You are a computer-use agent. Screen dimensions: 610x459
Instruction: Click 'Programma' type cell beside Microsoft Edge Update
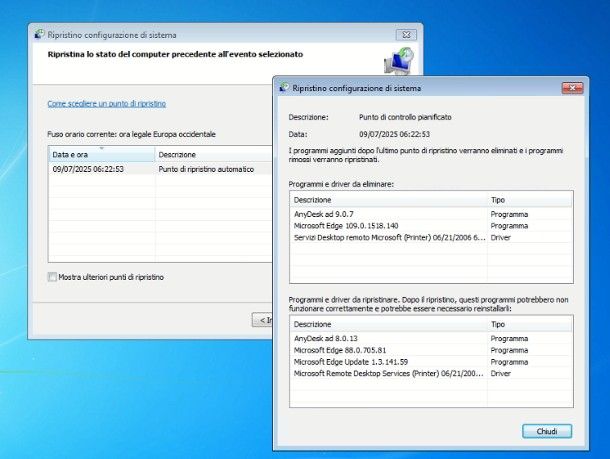(x=509, y=362)
